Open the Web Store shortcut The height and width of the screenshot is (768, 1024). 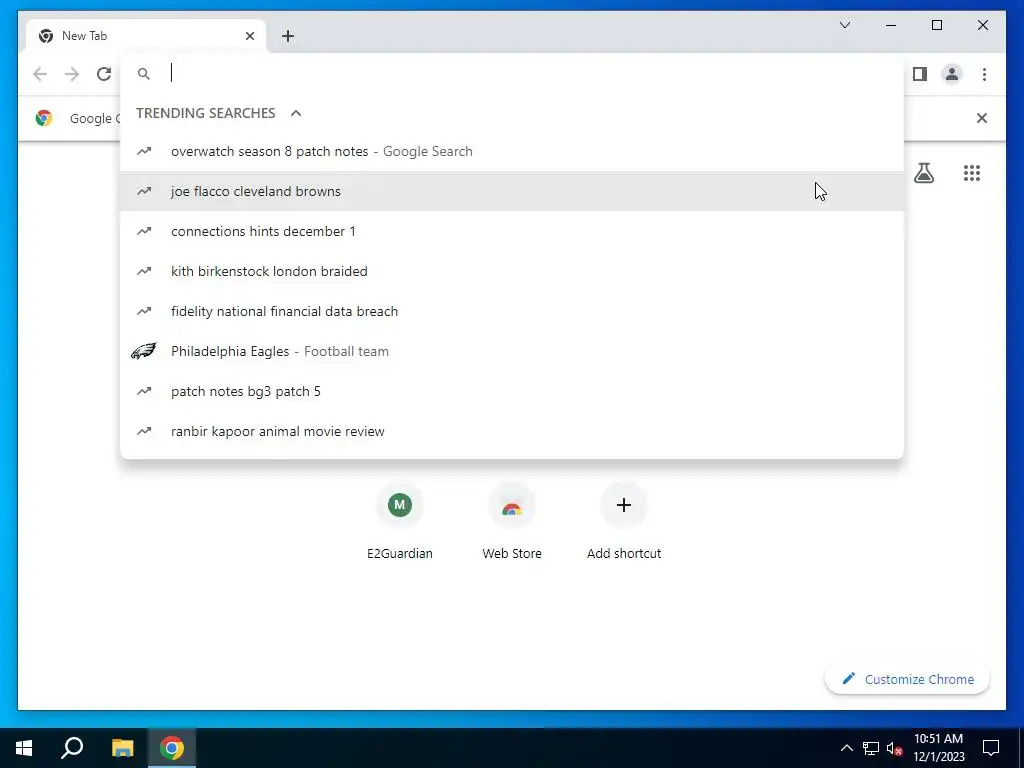pyautogui.click(x=512, y=522)
